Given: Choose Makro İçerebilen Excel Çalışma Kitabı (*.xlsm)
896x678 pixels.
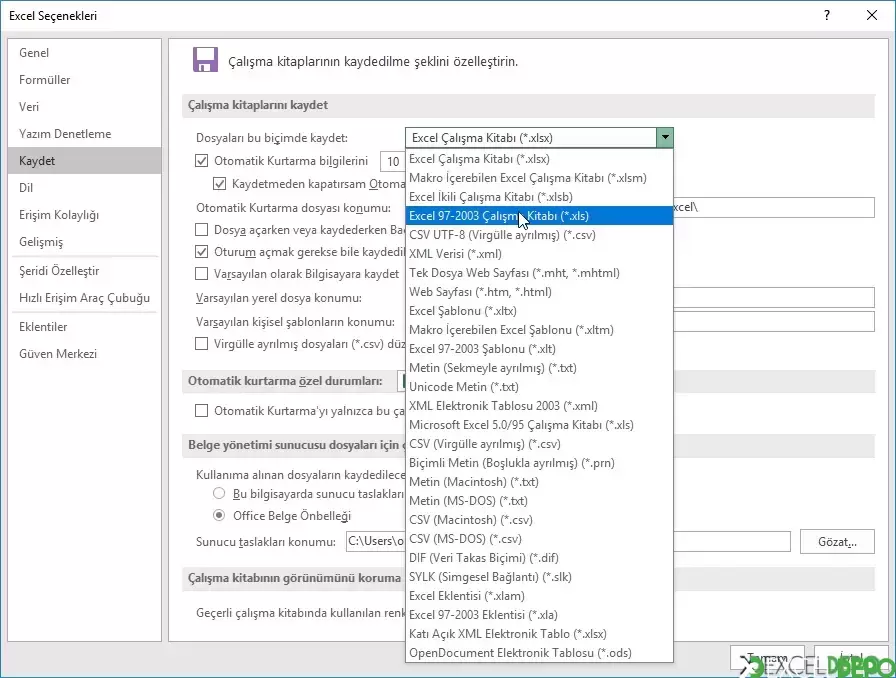Looking at the screenshot, I should click(539, 178).
